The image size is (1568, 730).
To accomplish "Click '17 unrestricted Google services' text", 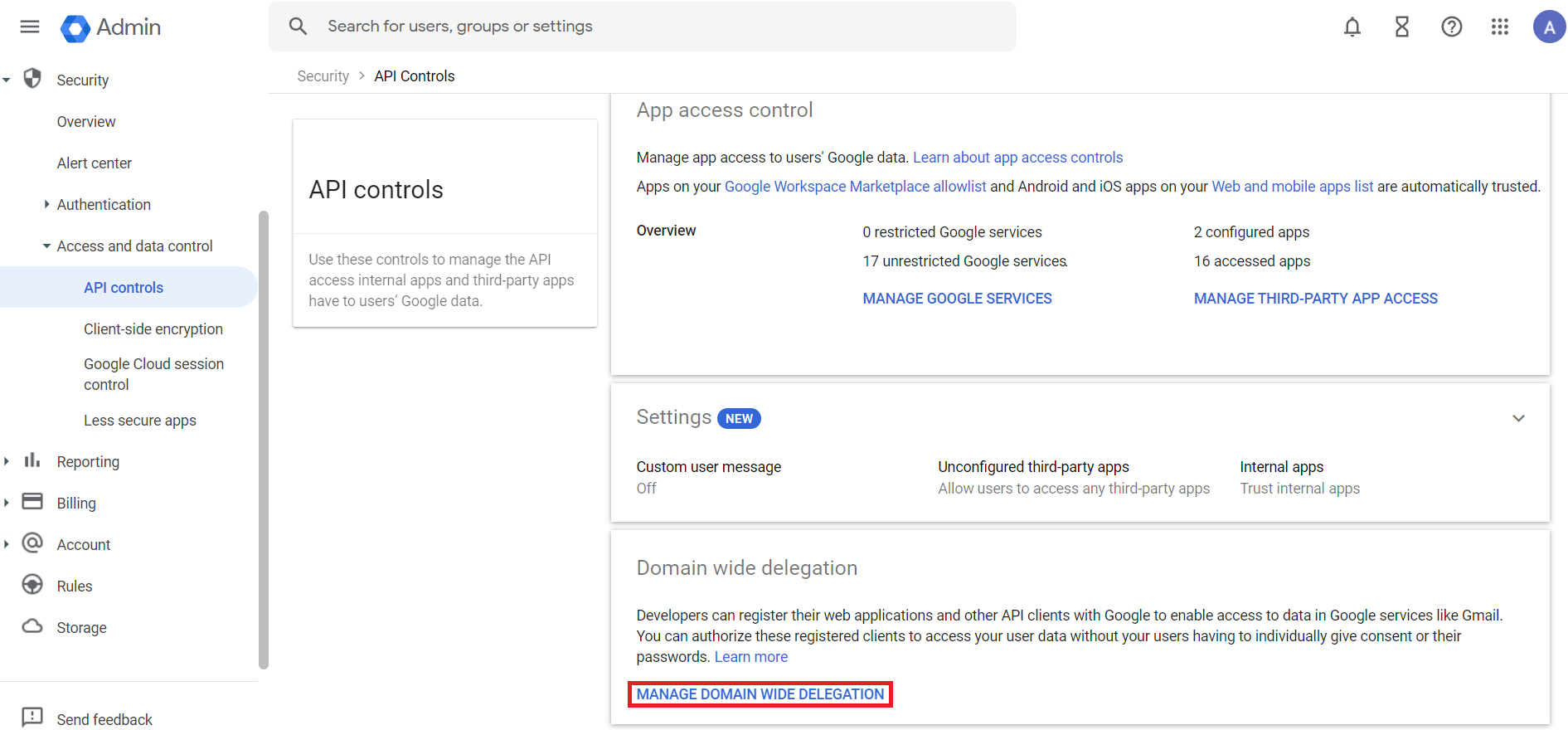I will pos(964,261).
